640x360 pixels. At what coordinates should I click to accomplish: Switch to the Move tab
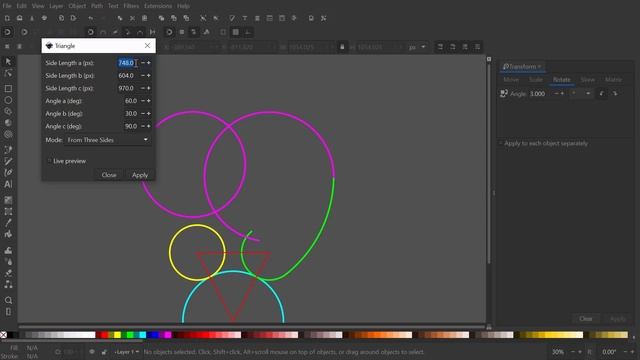coord(511,80)
